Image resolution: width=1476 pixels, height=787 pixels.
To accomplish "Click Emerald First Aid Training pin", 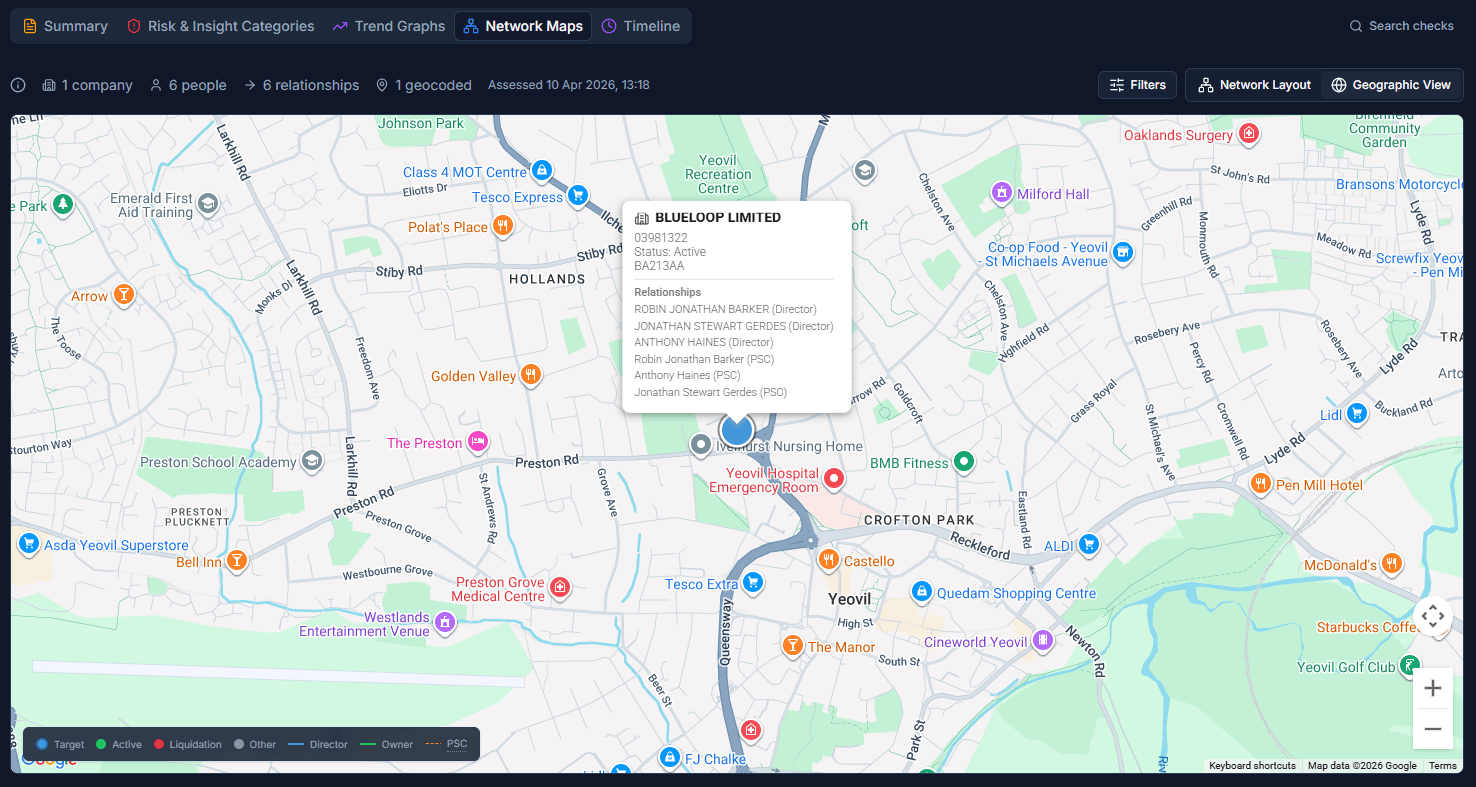I will 208,204.
